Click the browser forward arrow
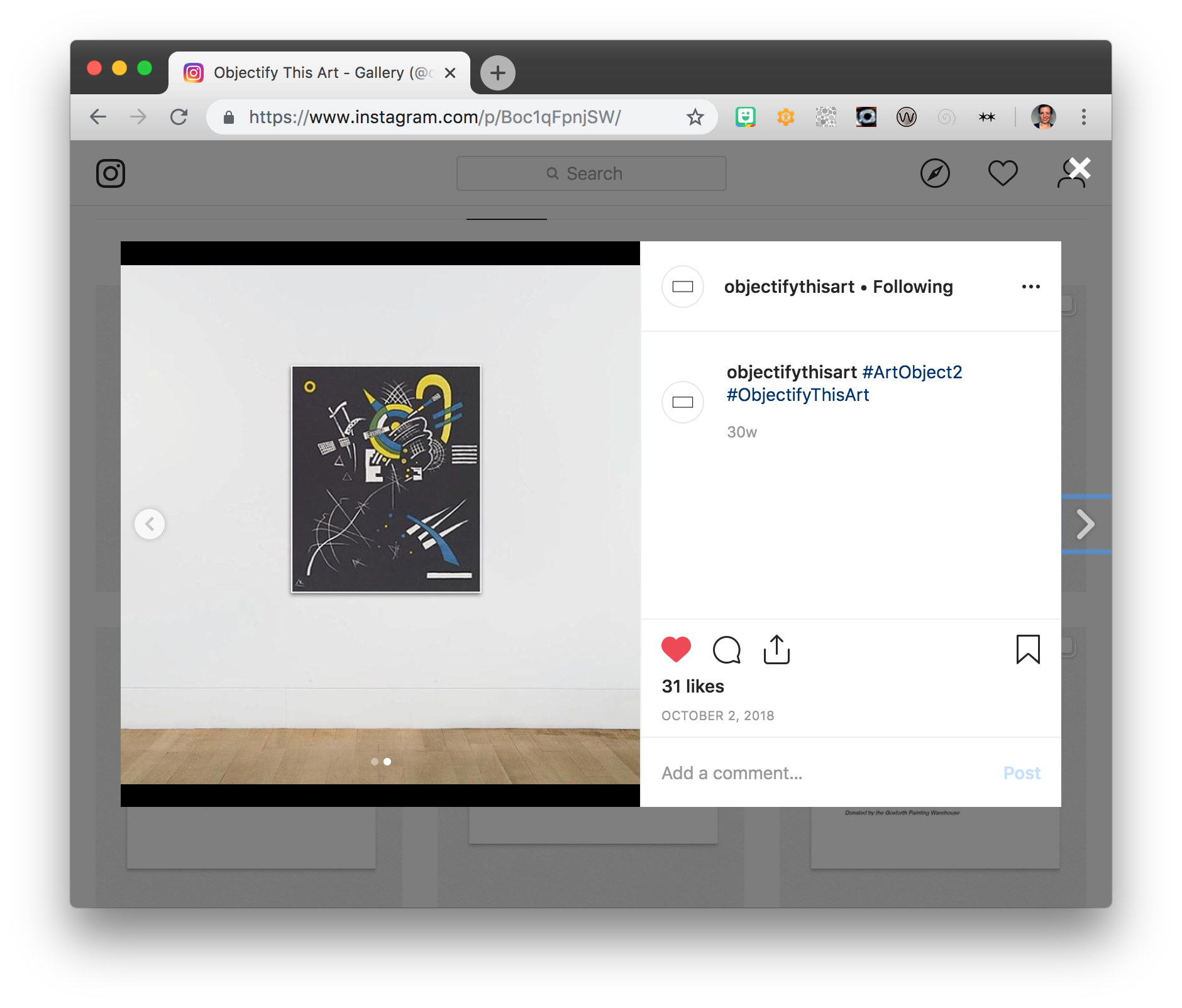The width and height of the screenshot is (1182, 1008). click(138, 117)
